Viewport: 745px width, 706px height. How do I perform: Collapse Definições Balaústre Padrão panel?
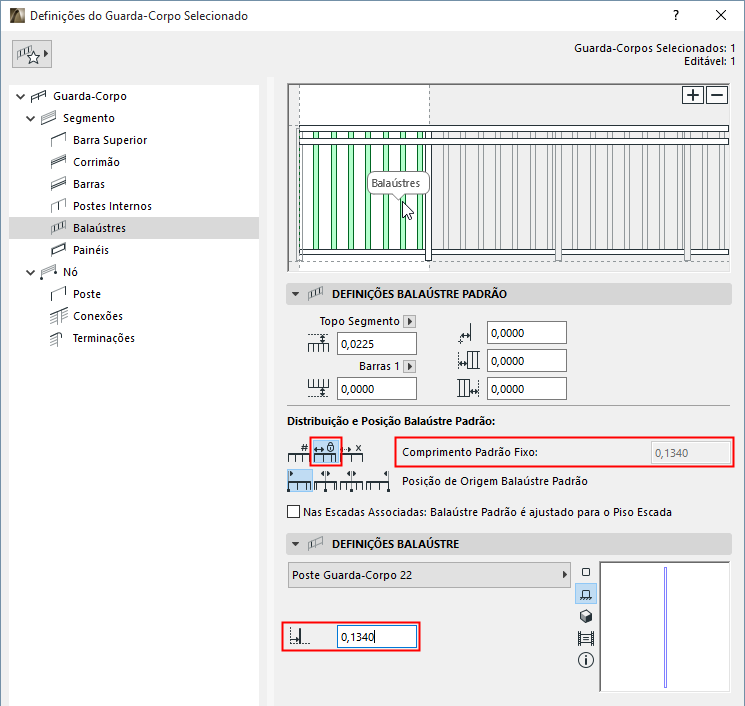coord(296,294)
